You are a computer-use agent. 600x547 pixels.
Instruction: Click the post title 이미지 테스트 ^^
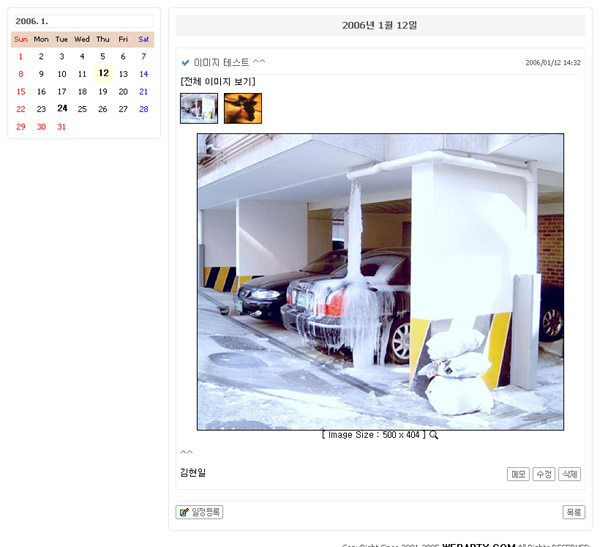[229, 62]
